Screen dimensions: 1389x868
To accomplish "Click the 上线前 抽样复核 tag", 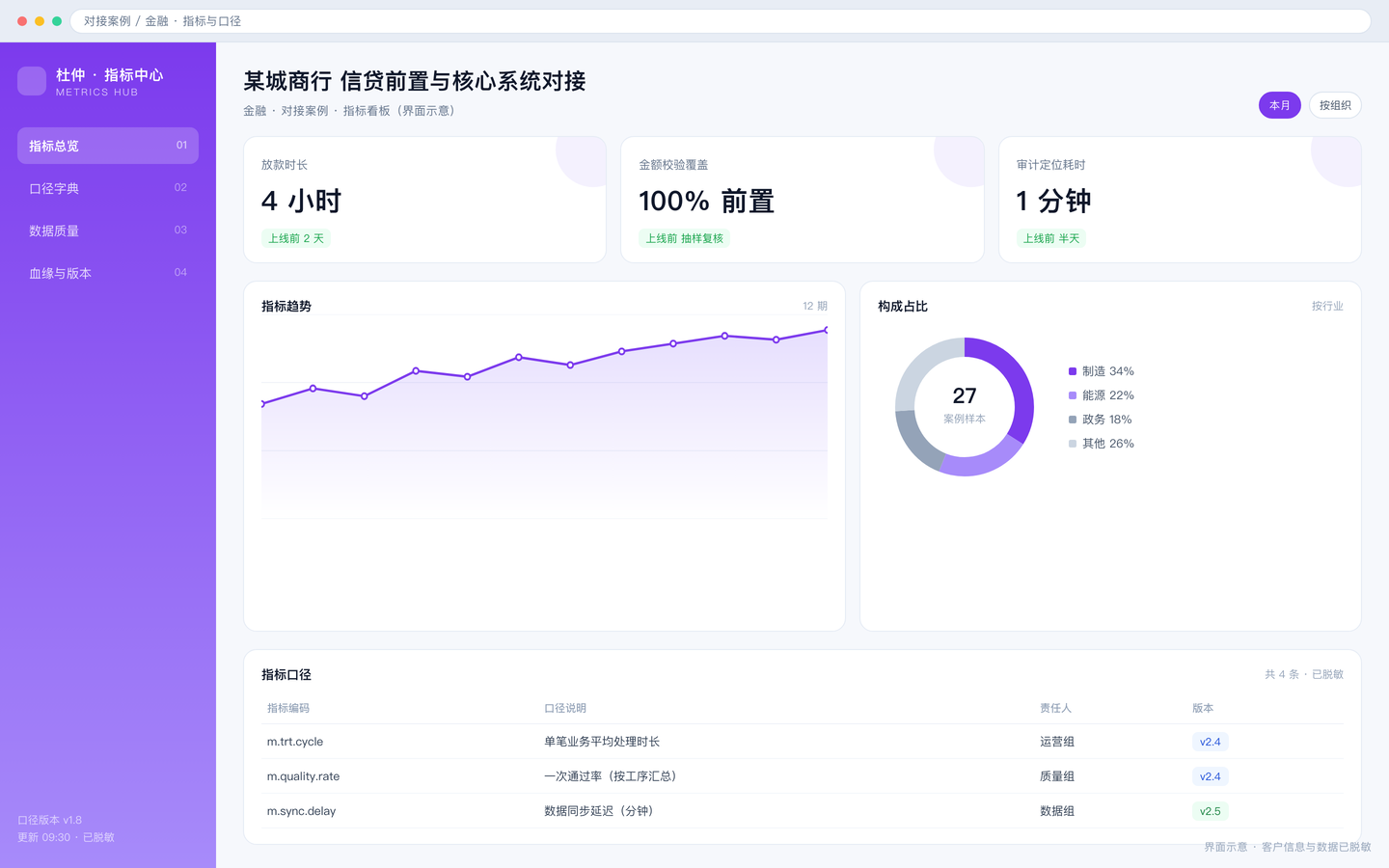I will (x=684, y=238).
